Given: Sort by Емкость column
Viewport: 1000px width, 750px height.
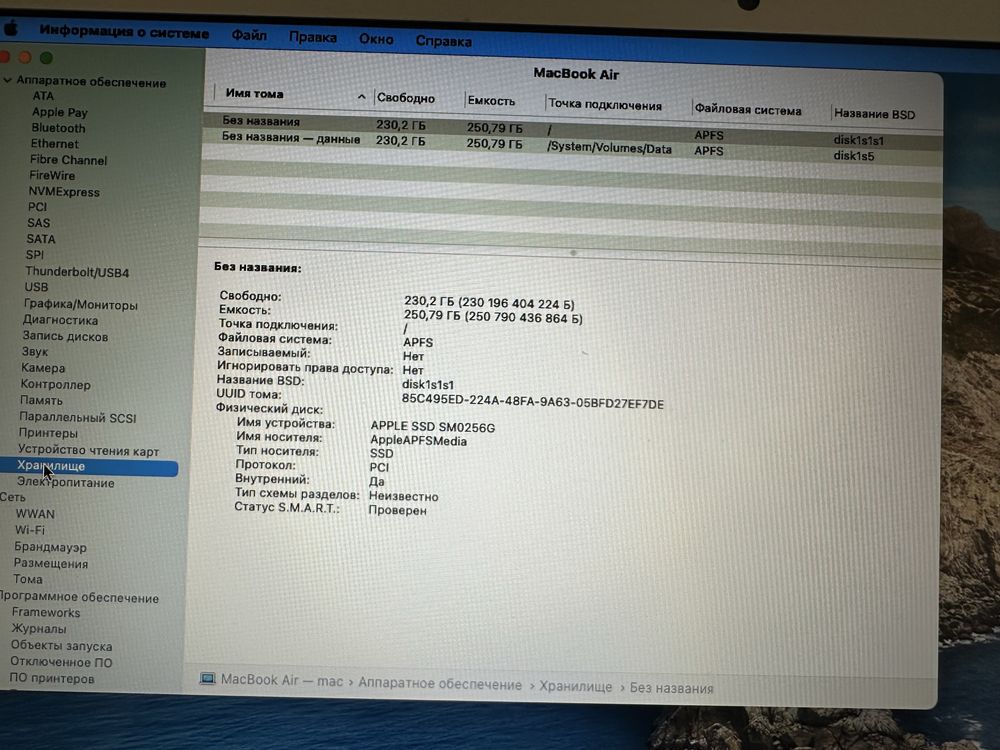Looking at the screenshot, I should pyautogui.click(x=491, y=101).
